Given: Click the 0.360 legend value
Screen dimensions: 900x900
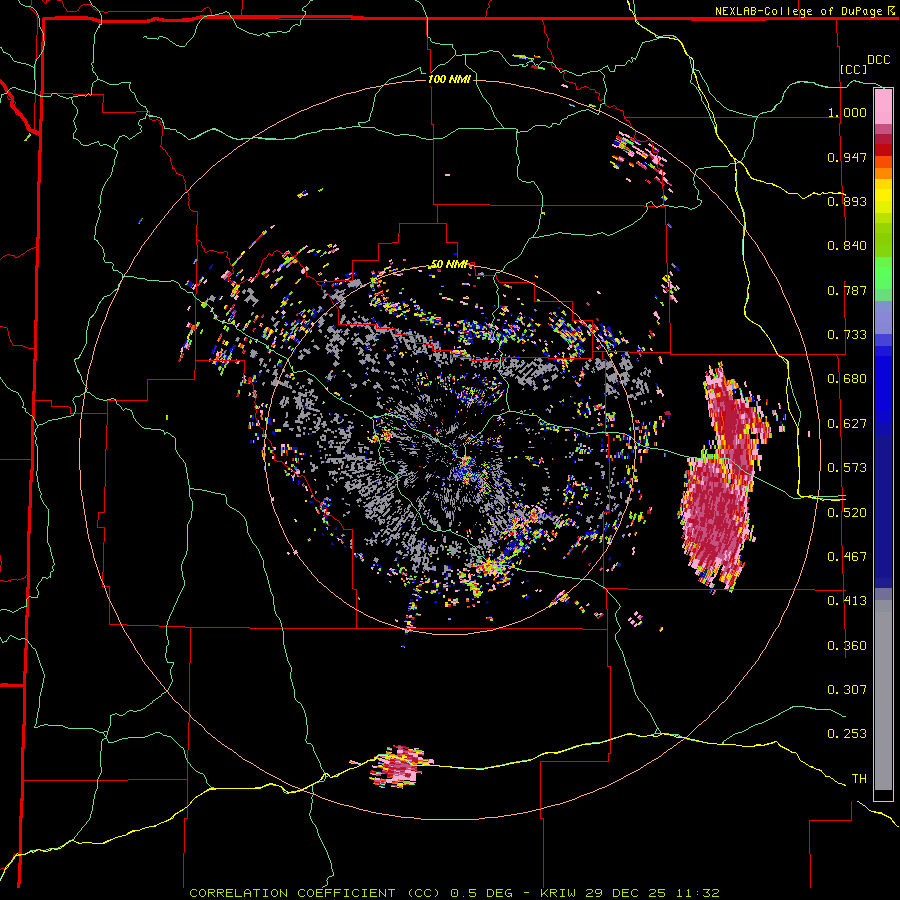Looking at the screenshot, I should [x=847, y=646].
